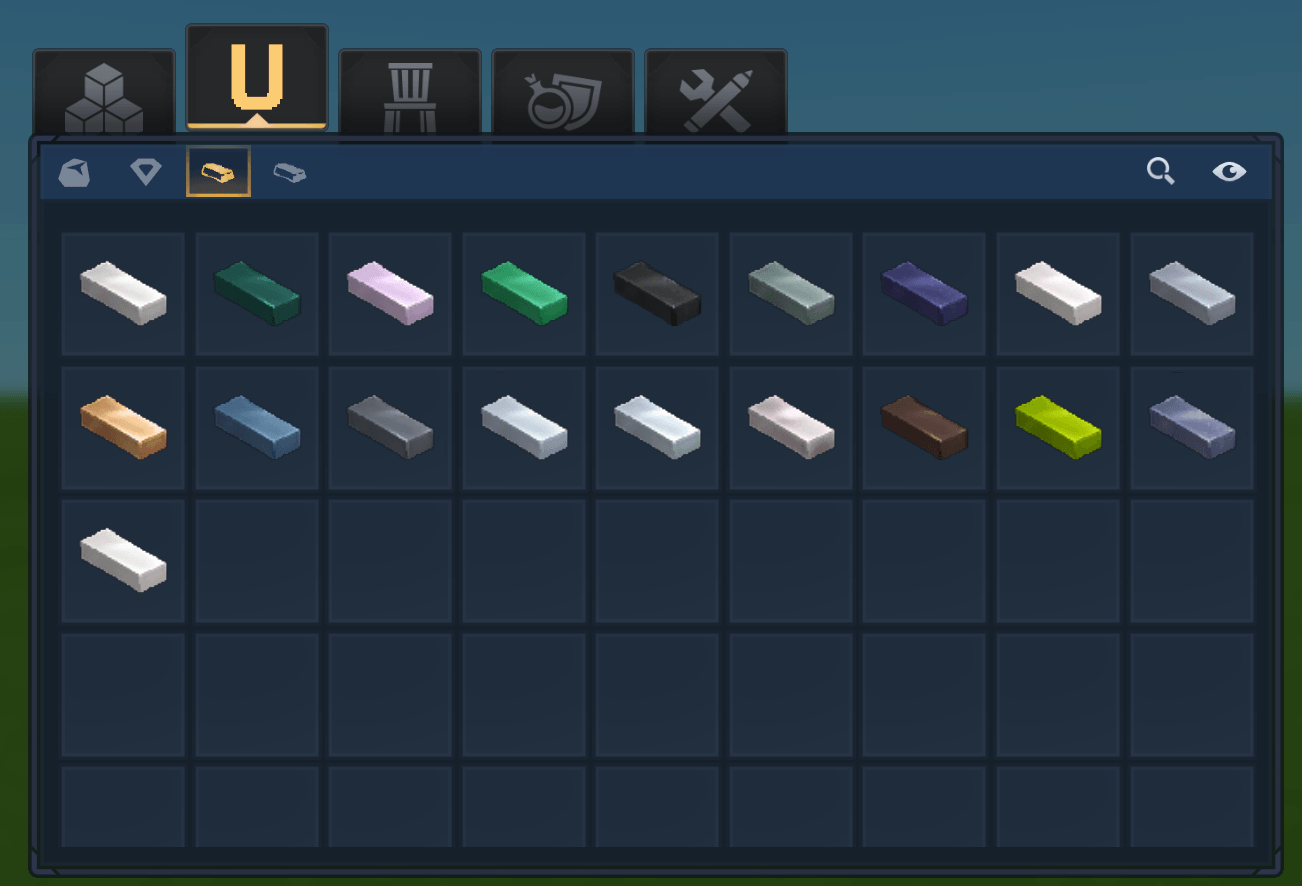Select the dark brown ingot
The width and height of the screenshot is (1302, 886).
point(924,427)
